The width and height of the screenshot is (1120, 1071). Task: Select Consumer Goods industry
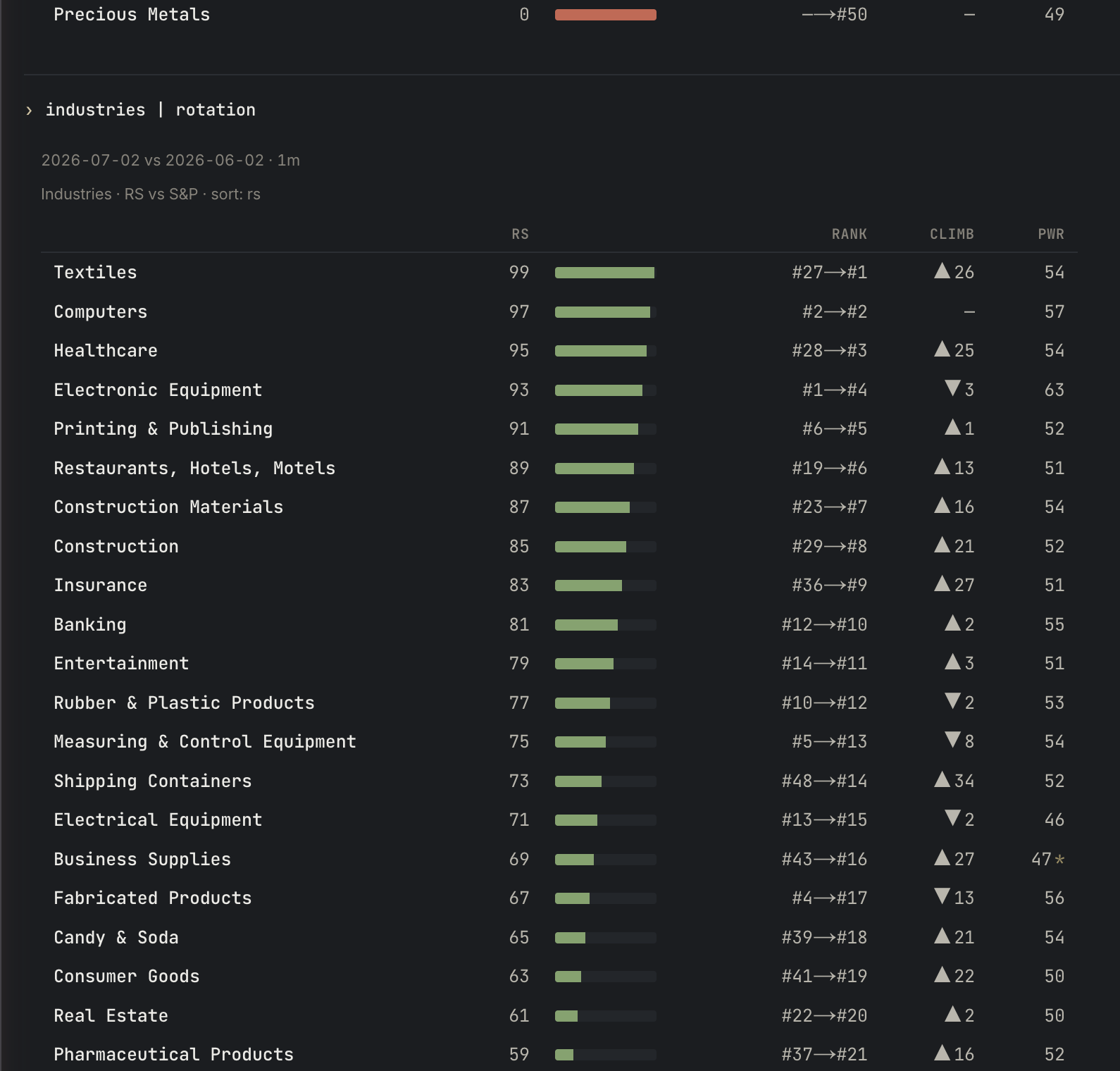coord(127,977)
